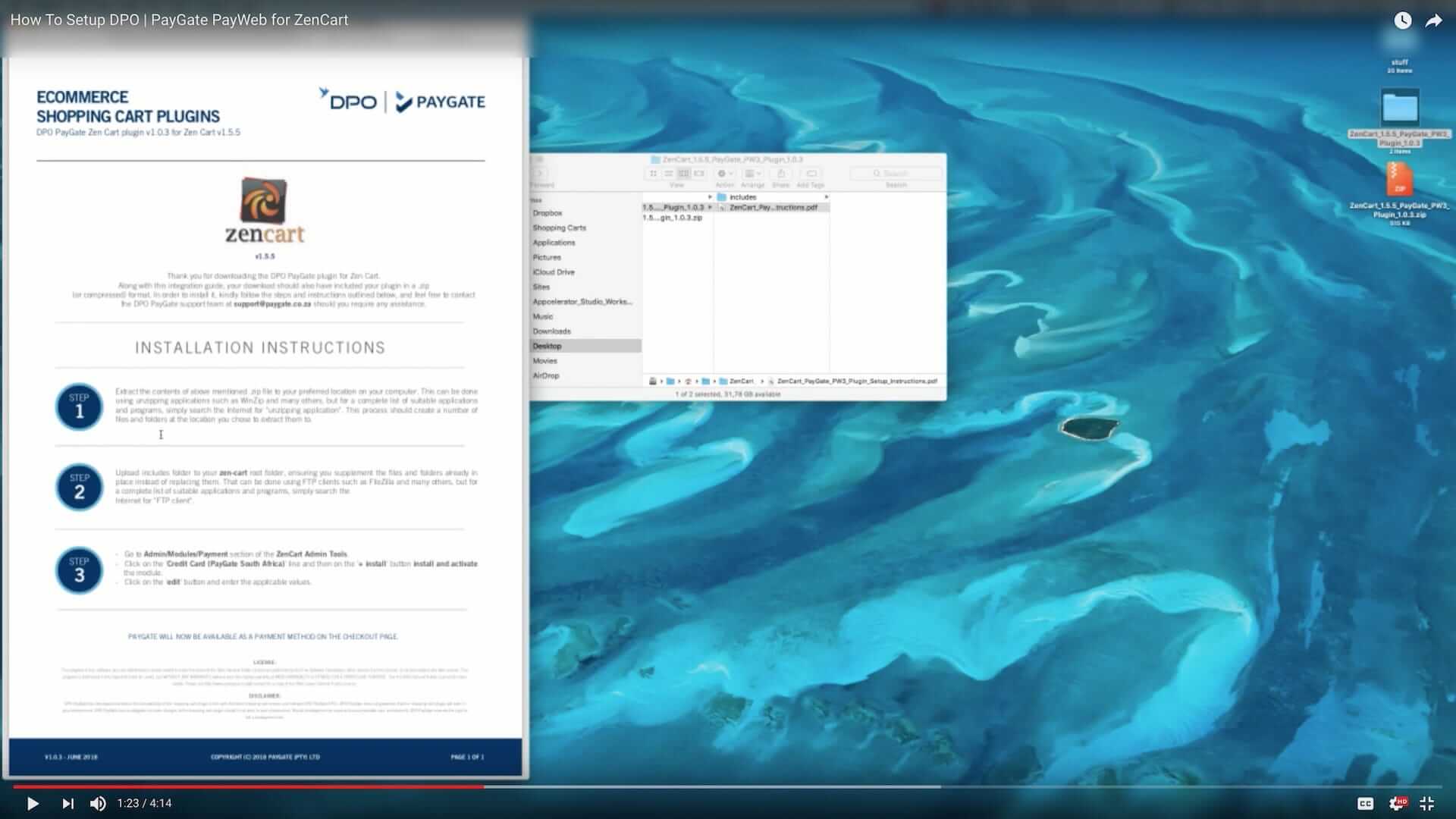1456x819 pixels.
Task: Open the video title link
Action: click(179, 20)
